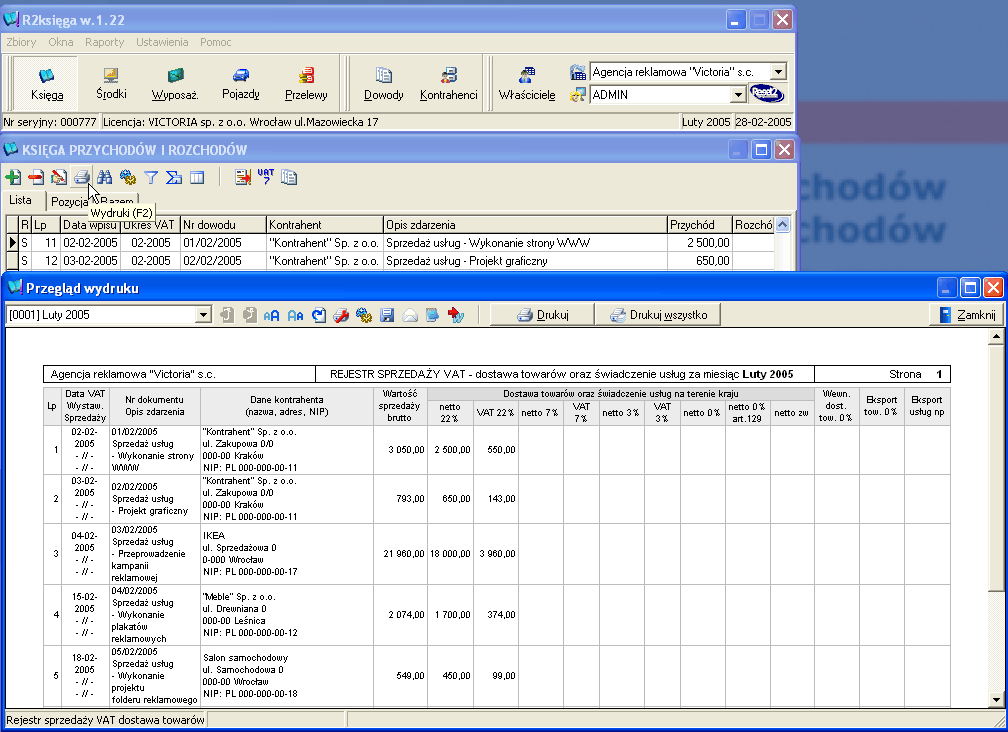The height and width of the screenshot is (732, 1008).
Task: Click the Przychód column header
Action: point(700,225)
